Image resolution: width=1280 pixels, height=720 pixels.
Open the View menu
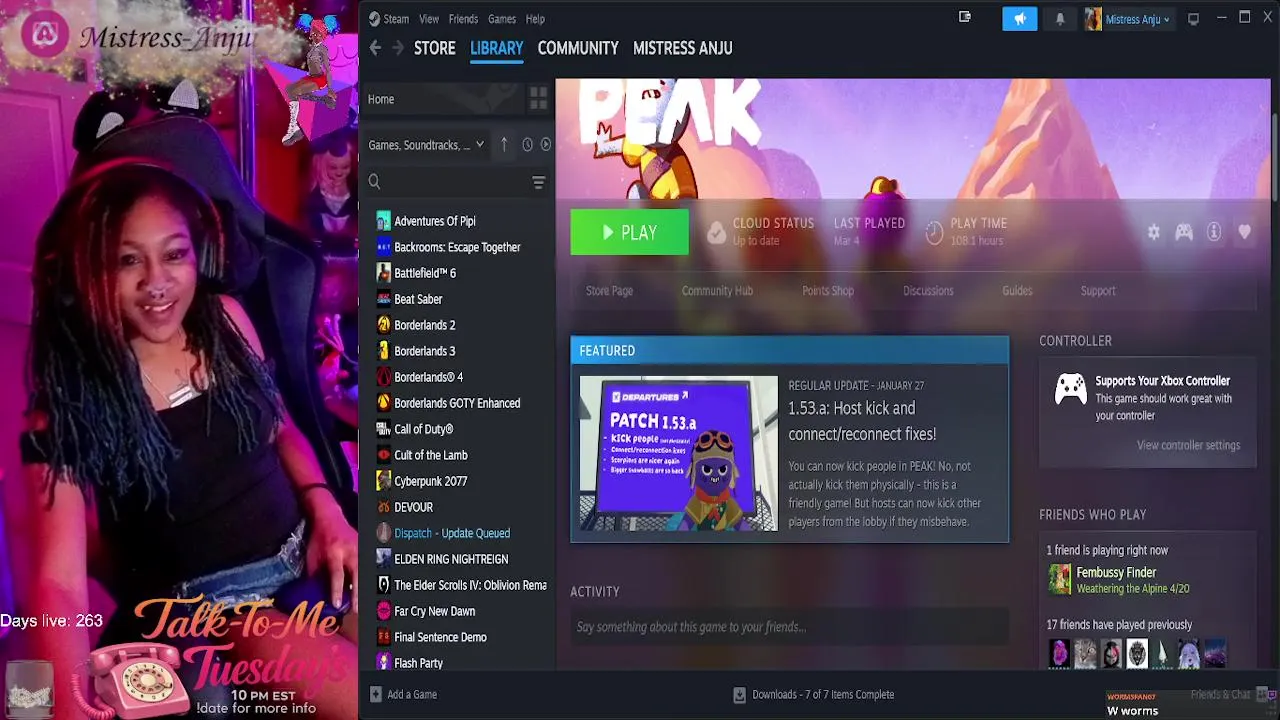pyautogui.click(x=429, y=19)
